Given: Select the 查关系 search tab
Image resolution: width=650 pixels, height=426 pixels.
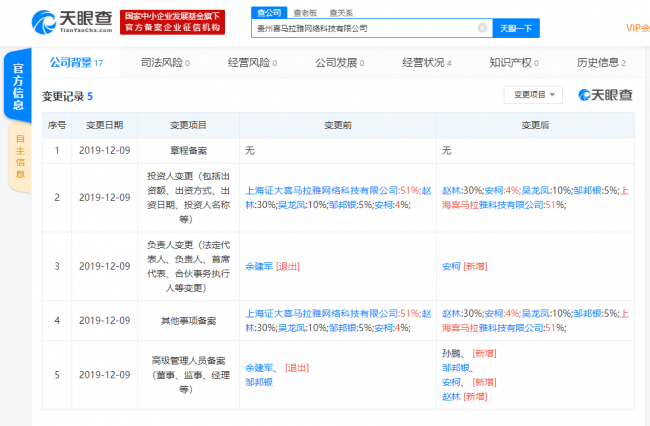Looking at the screenshot, I should 341,13.
